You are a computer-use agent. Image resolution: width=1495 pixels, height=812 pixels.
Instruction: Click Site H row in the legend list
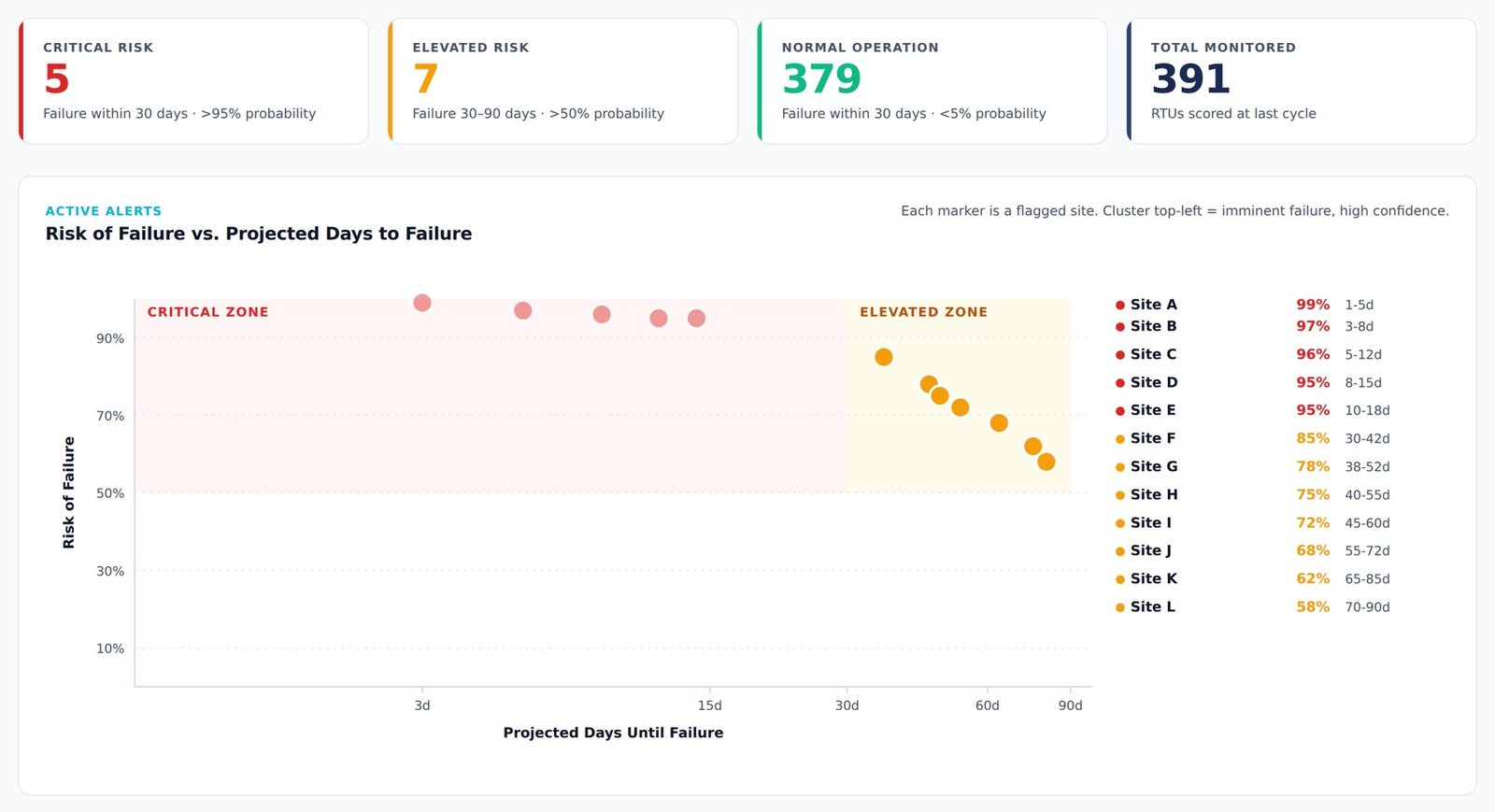(1253, 494)
